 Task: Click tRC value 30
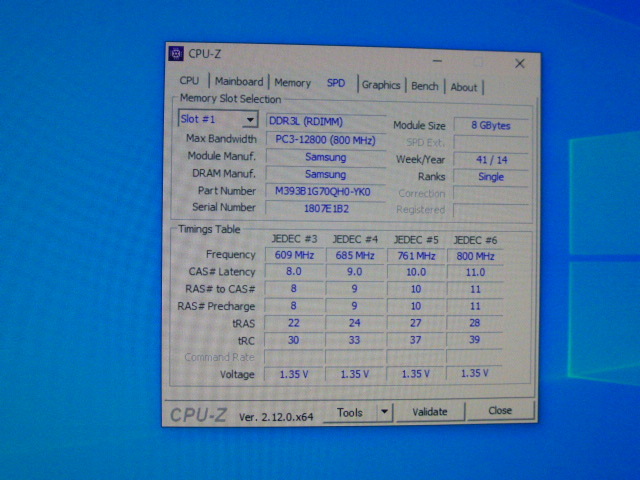pyautogui.click(x=294, y=340)
